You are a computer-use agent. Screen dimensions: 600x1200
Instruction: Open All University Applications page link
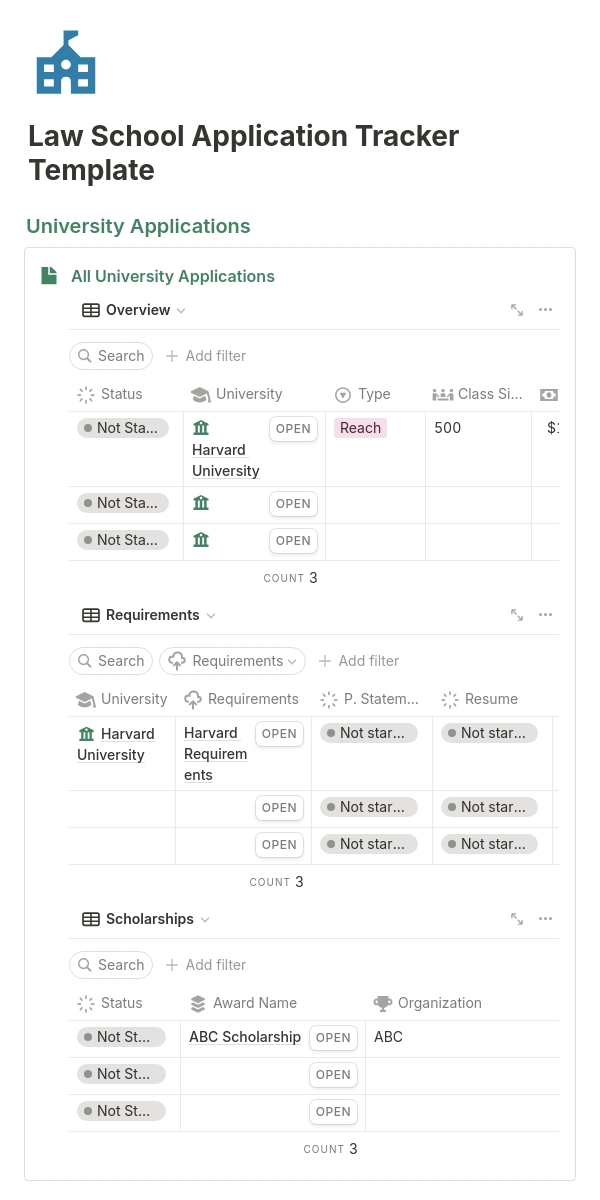click(x=172, y=276)
